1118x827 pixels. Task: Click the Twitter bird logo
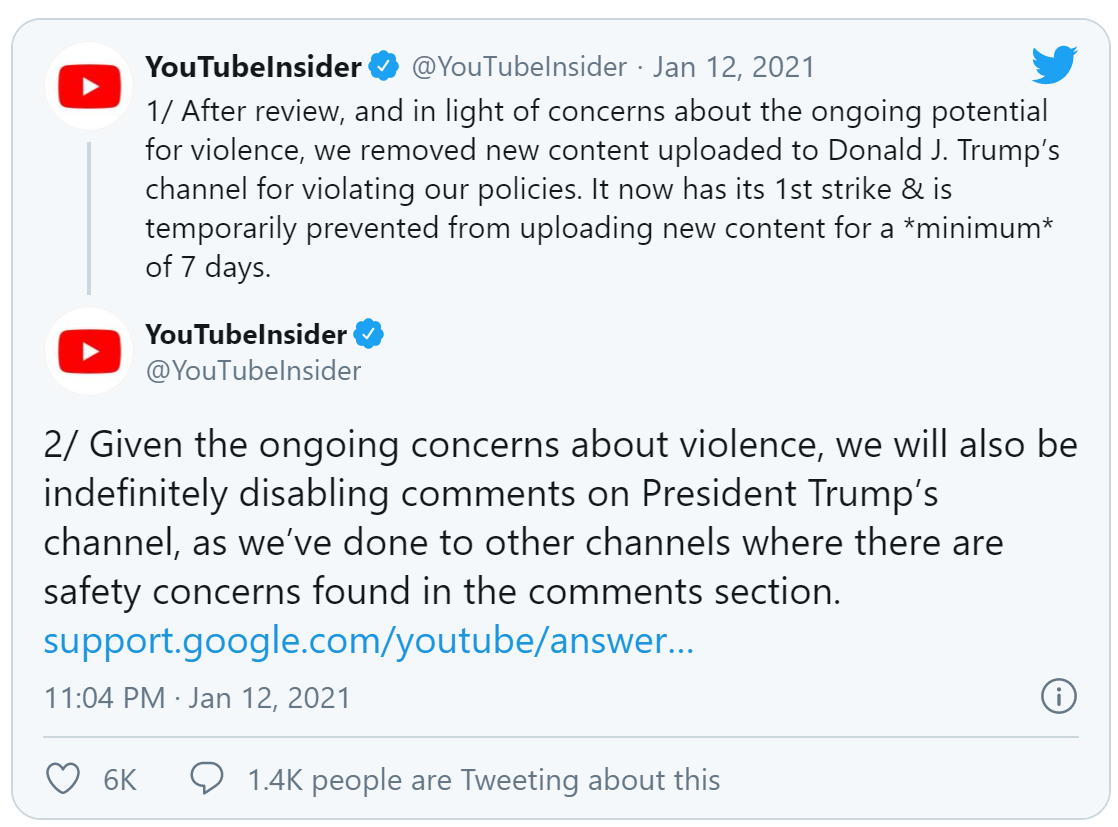point(1054,65)
